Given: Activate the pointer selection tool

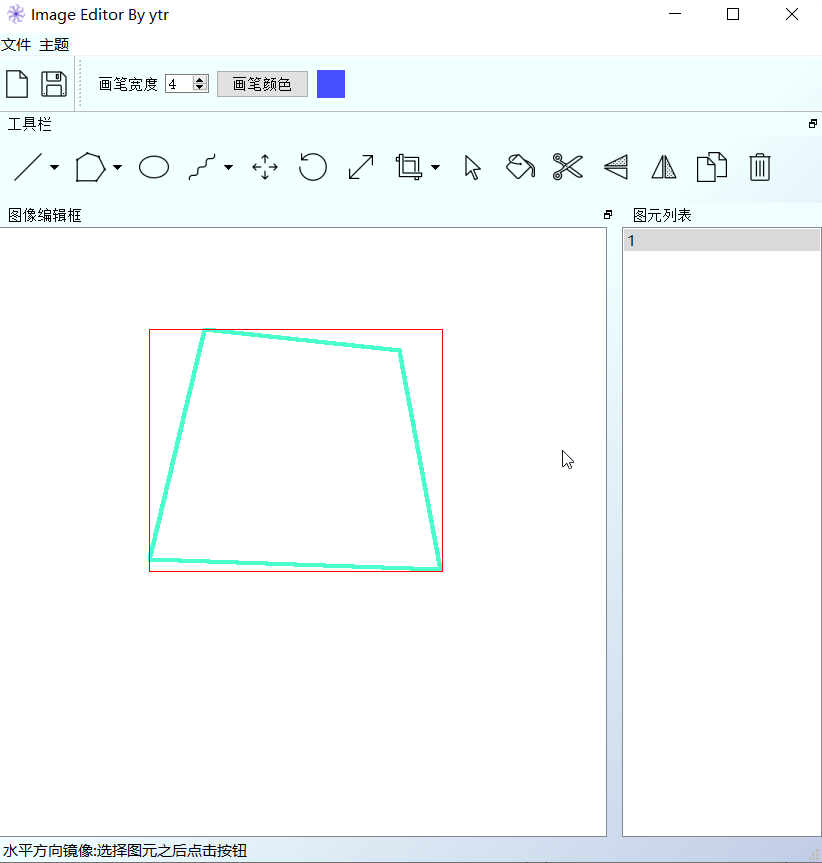Looking at the screenshot, I should [x=472, y=167].
